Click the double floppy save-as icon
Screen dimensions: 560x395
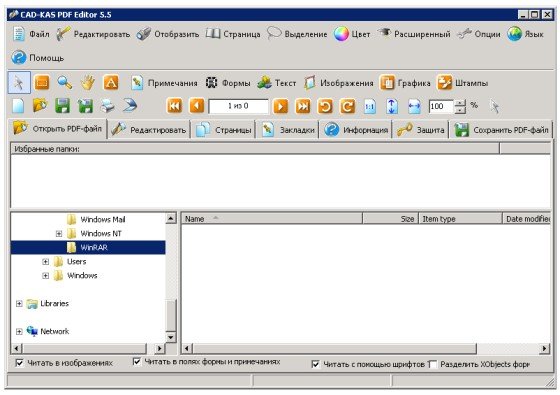pos(85,106)
